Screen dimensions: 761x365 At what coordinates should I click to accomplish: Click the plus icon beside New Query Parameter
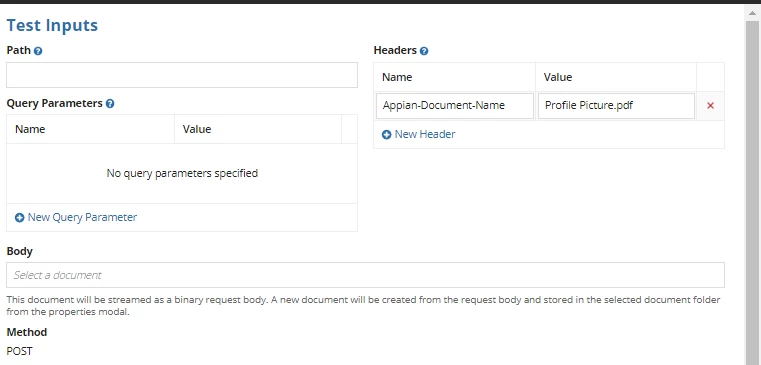19,218
